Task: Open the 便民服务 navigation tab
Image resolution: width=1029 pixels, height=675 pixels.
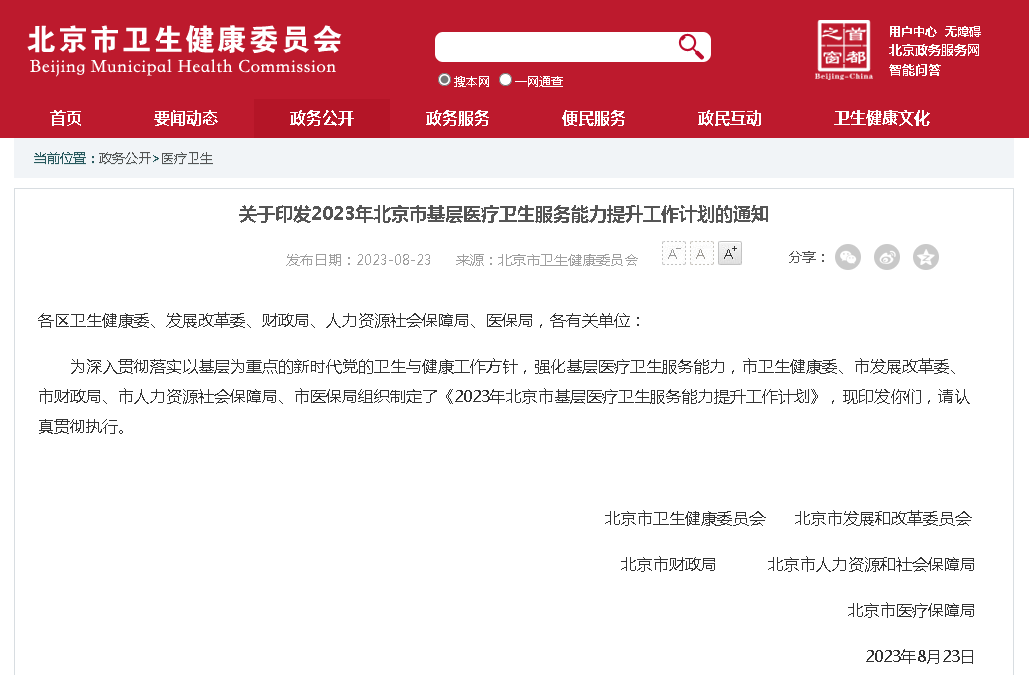Action: pyautogui.click(x=593, y=118)
